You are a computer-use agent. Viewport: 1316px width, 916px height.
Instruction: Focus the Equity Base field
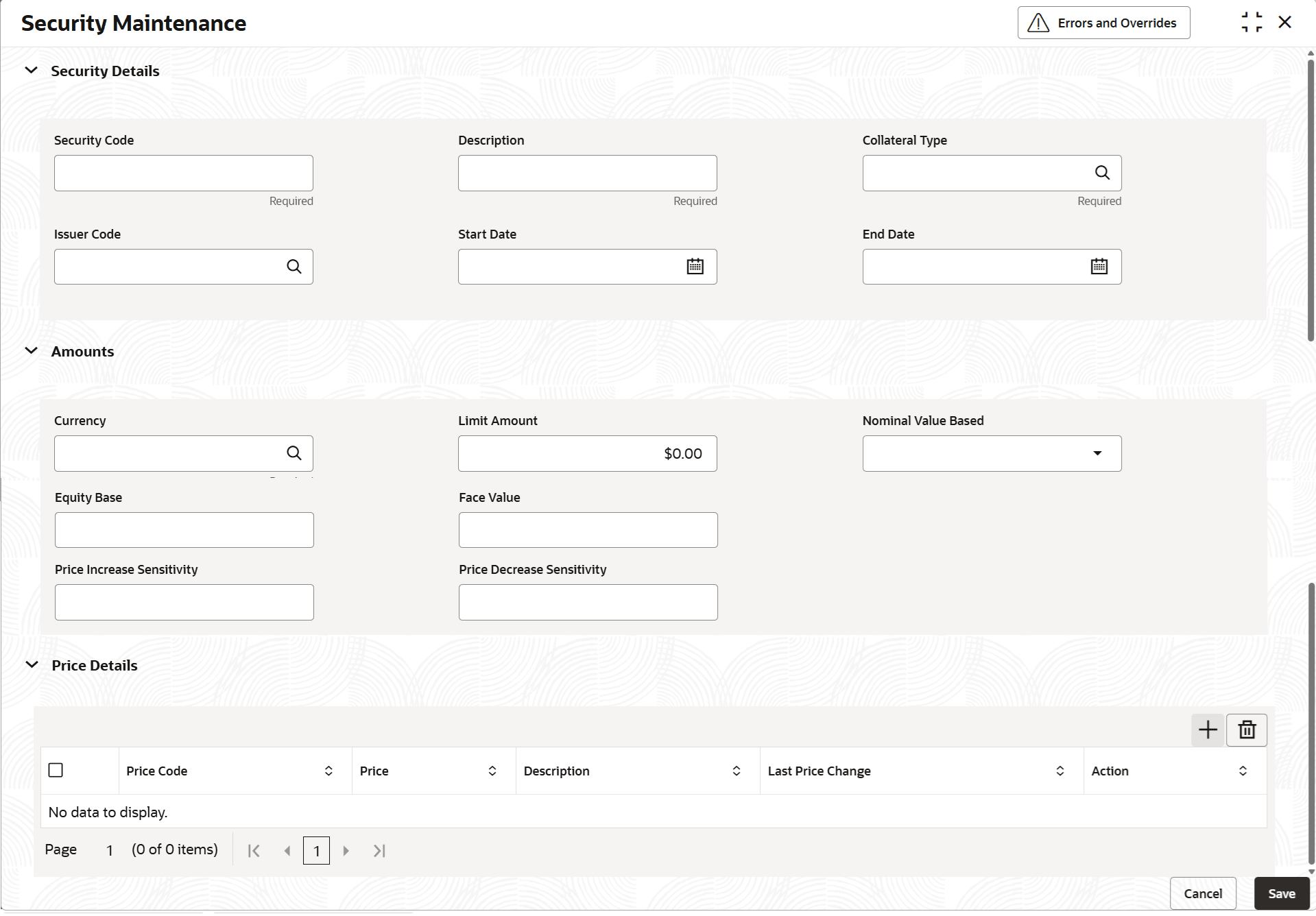point(184,530)
